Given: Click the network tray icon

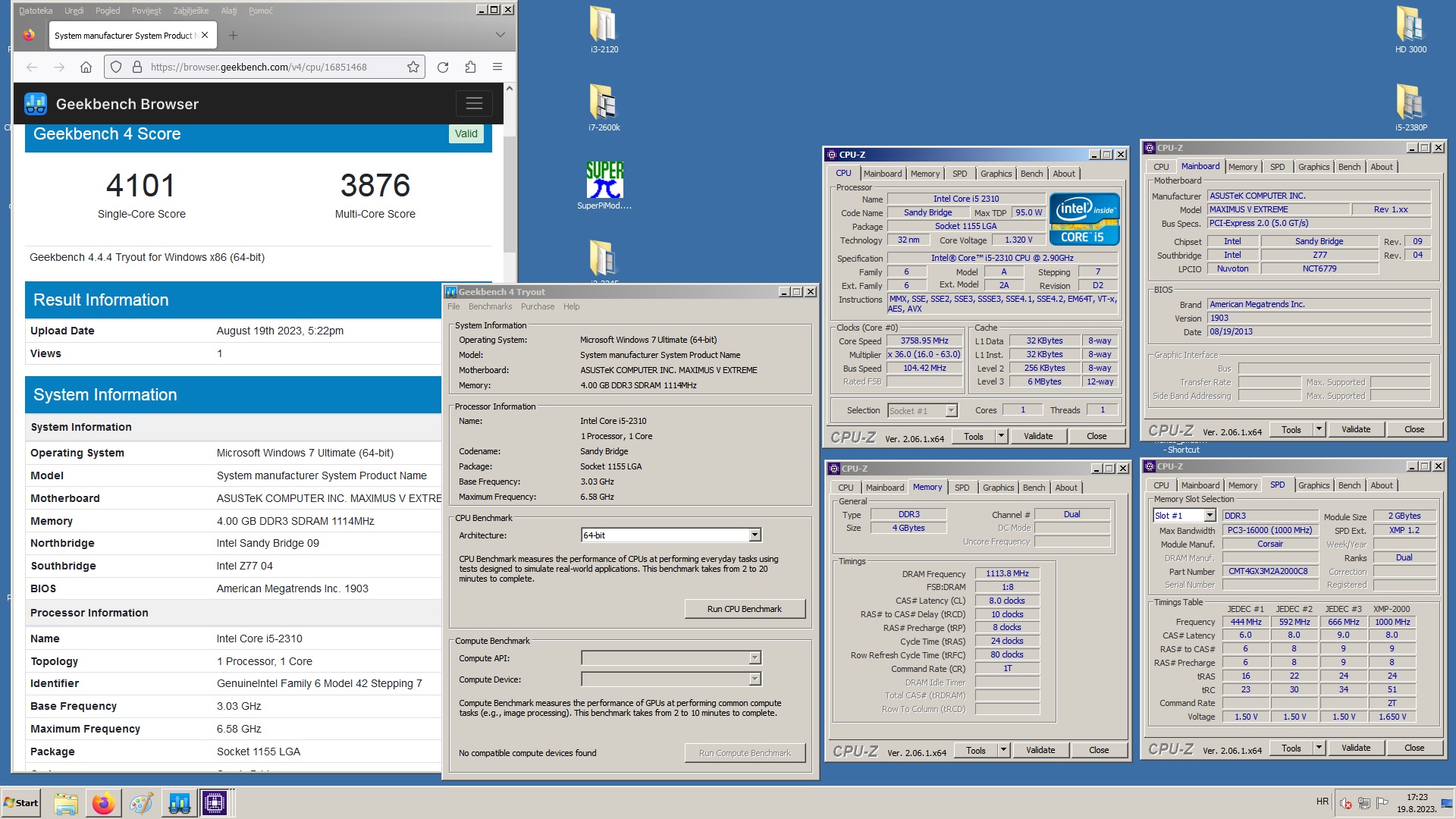Looking at the screenshot, I should [x=1363, y=803].
